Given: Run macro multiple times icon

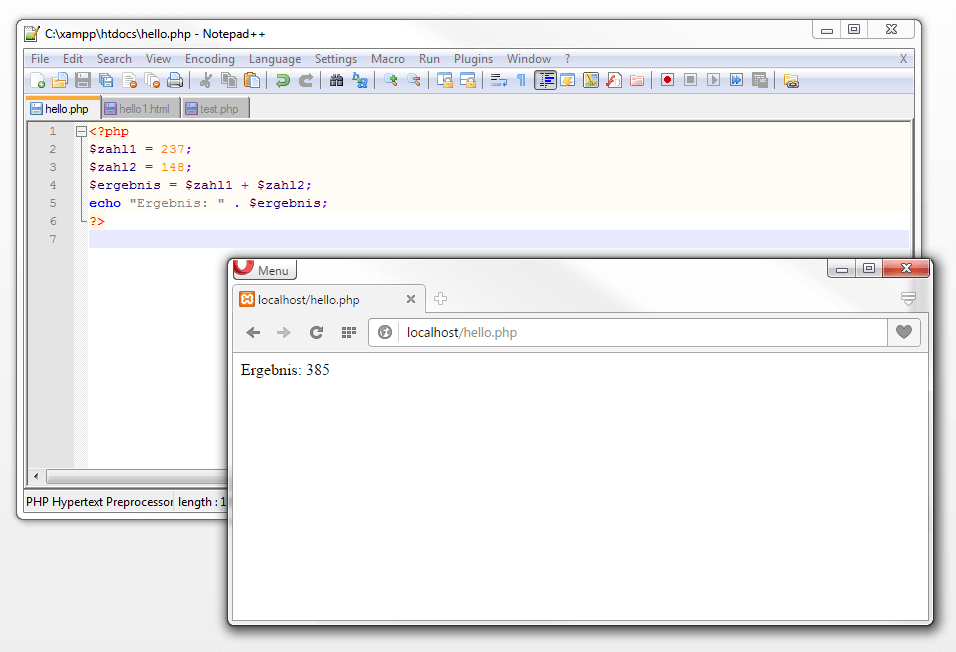Looking at the screenshot, I should coord(737,80).
